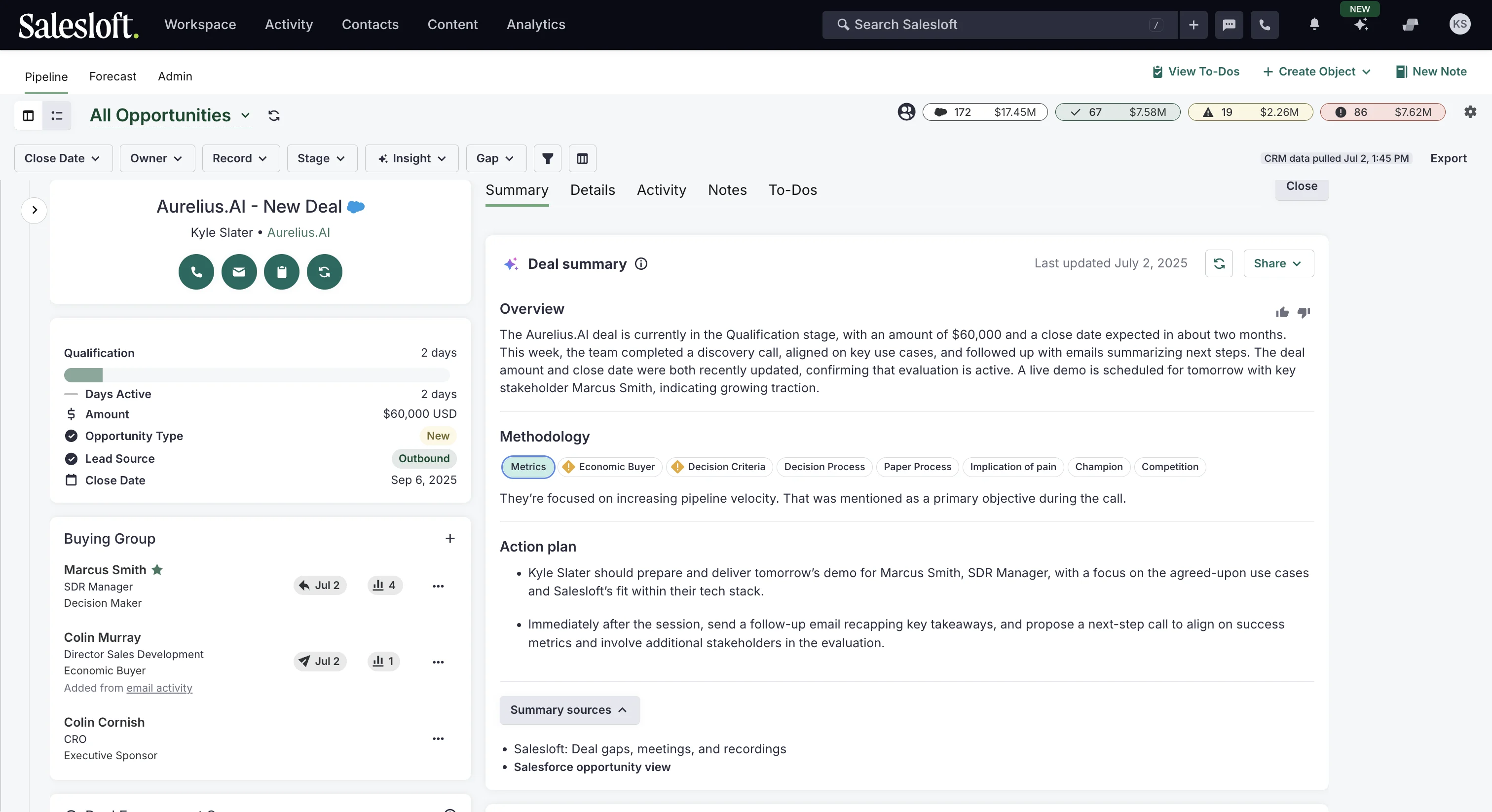This screenshot has width=1492, height=812.
Task: Toggle the 86 at-risk $7.62M pill
Action: [x=1382, y=112]
